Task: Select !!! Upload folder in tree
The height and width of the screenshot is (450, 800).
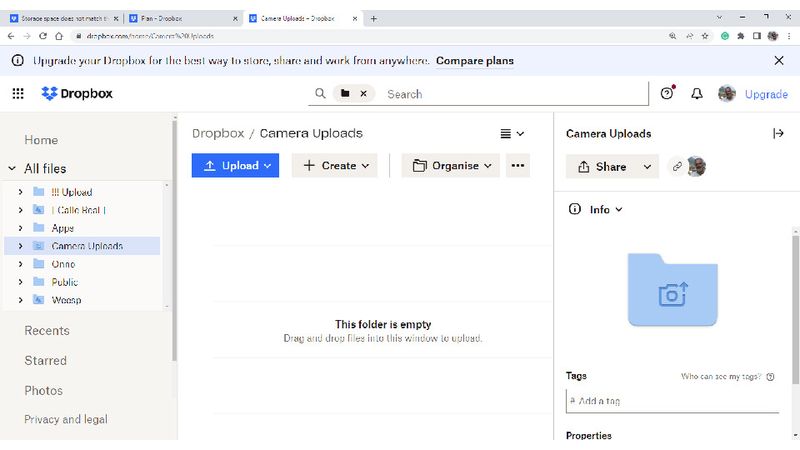Action: pos(71,192)
